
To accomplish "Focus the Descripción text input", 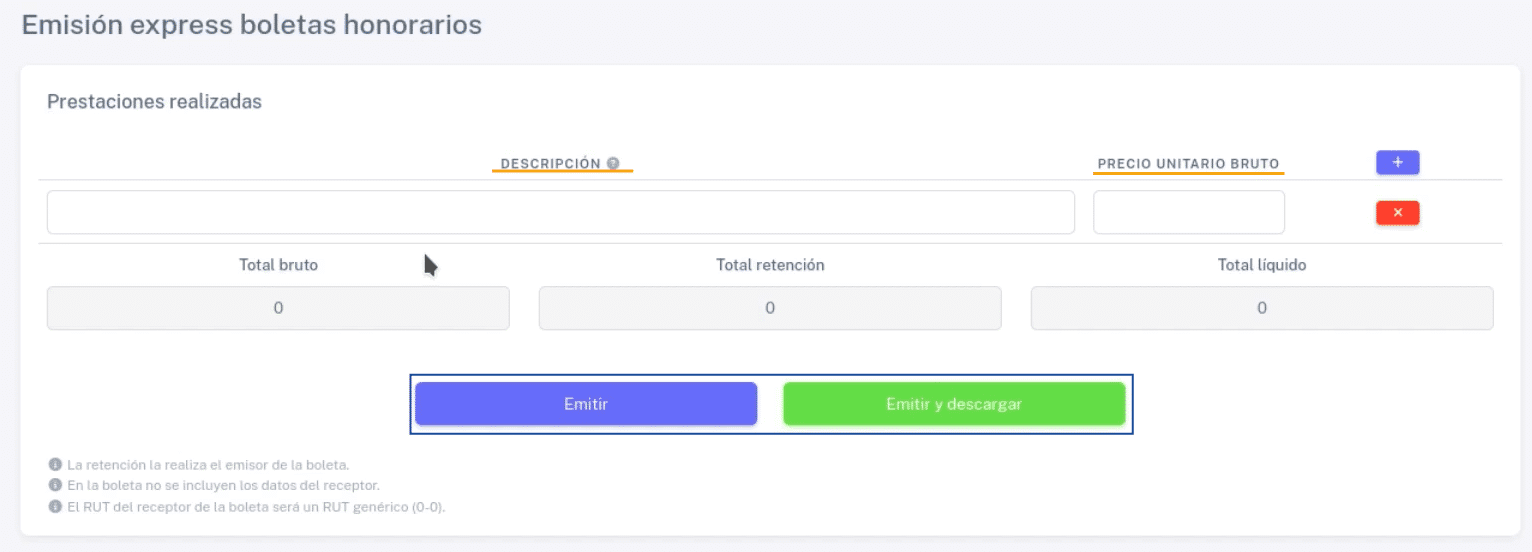I will [561, 212].
